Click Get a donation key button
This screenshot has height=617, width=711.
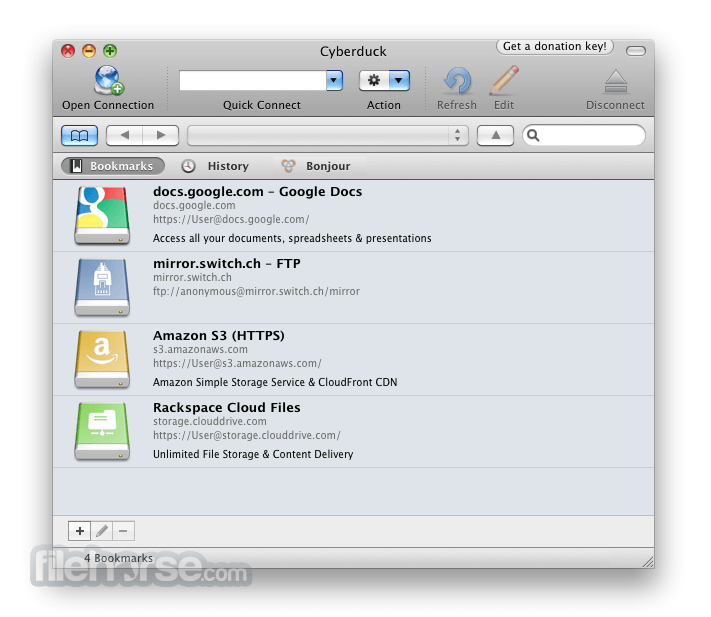[x=555, y=46]
